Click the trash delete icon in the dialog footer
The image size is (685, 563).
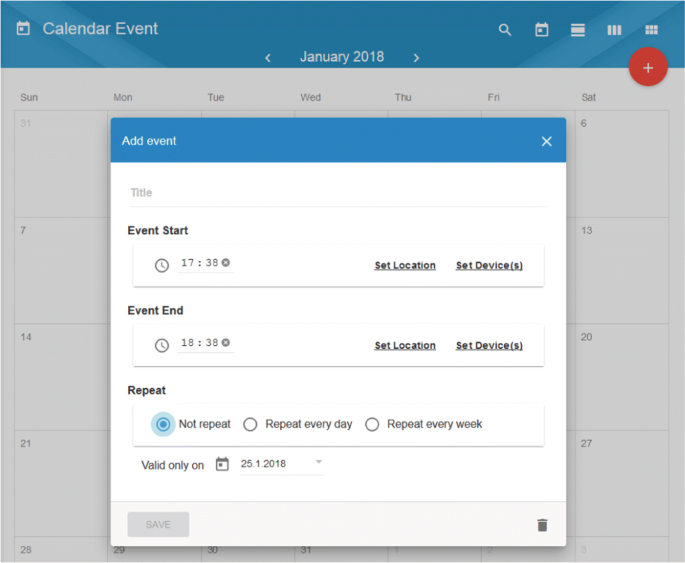click(542, 525)
